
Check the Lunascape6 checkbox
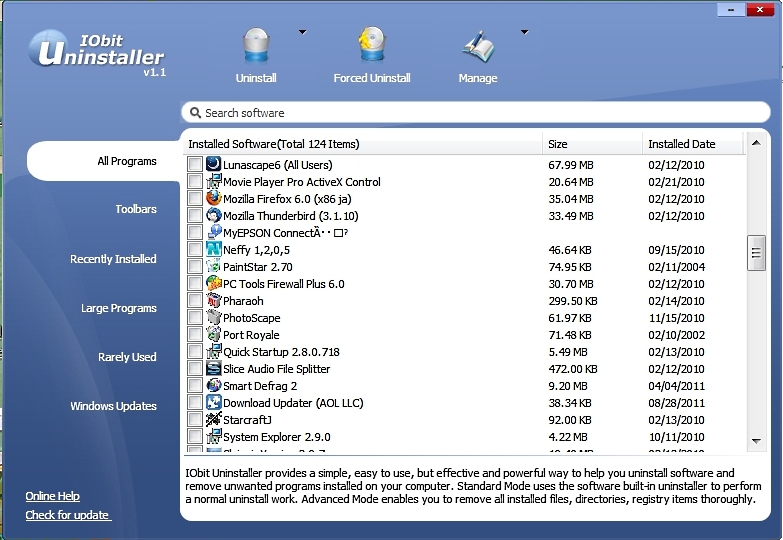(x=195, y=164)
